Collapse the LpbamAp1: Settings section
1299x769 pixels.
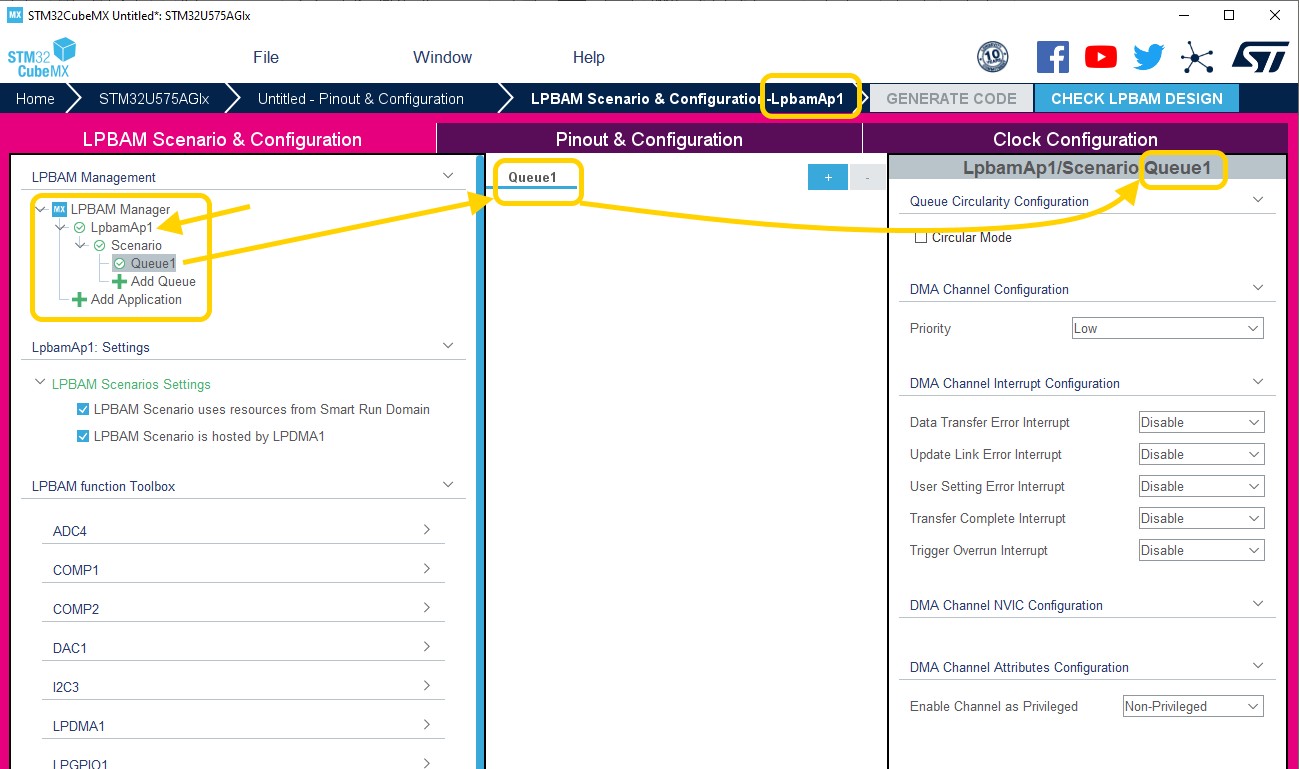point(448,346)
